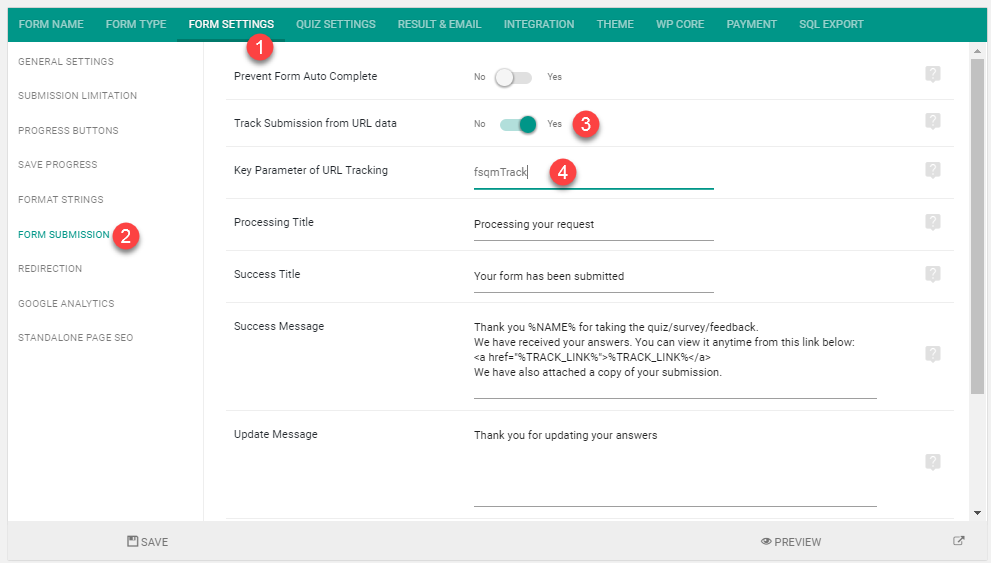Open Google Analytics settings section

pos(66,303)
